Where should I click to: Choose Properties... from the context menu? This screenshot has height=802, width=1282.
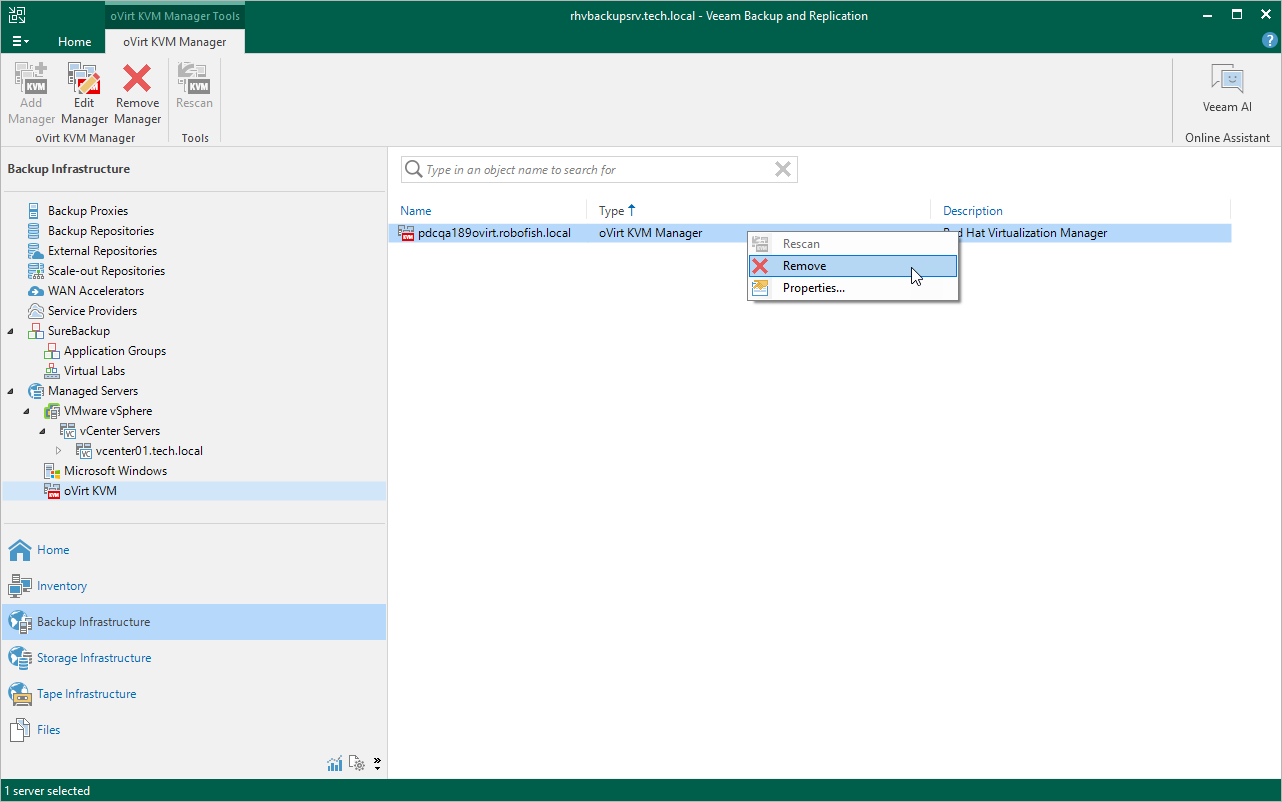coord(853,288)
